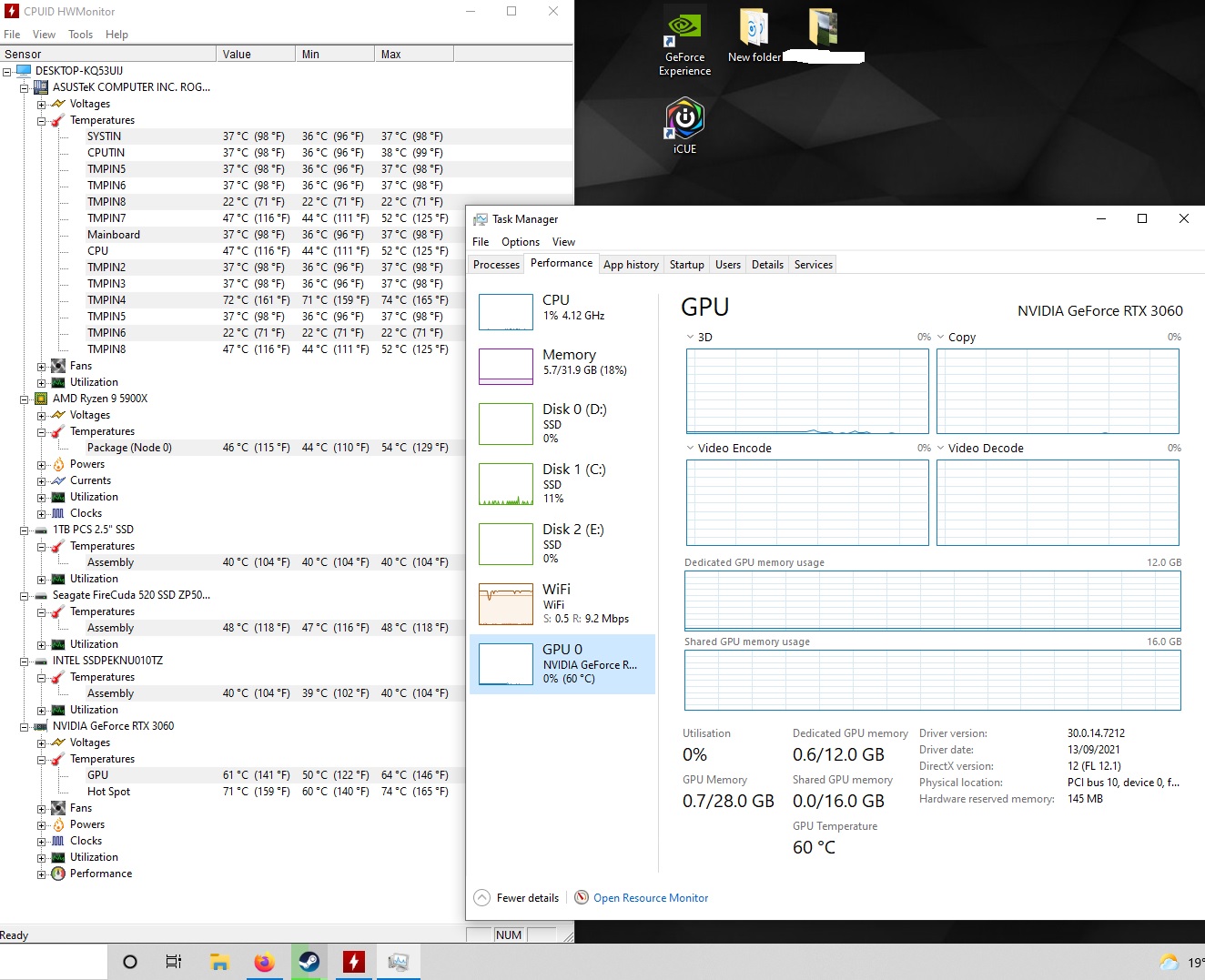Click Task Manager icon in taskbar
1205x980 pixels.
pos(398,962)
